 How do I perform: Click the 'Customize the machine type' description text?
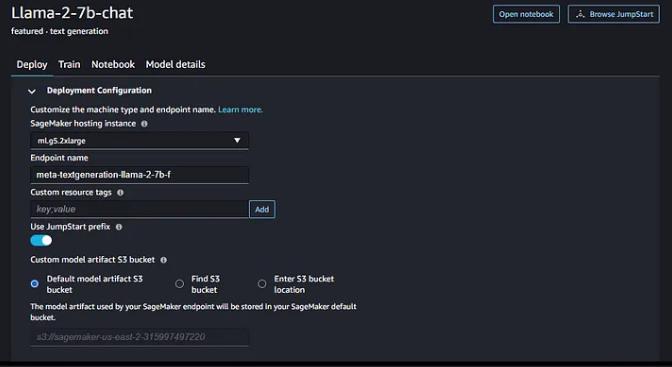tap(123, 110)
